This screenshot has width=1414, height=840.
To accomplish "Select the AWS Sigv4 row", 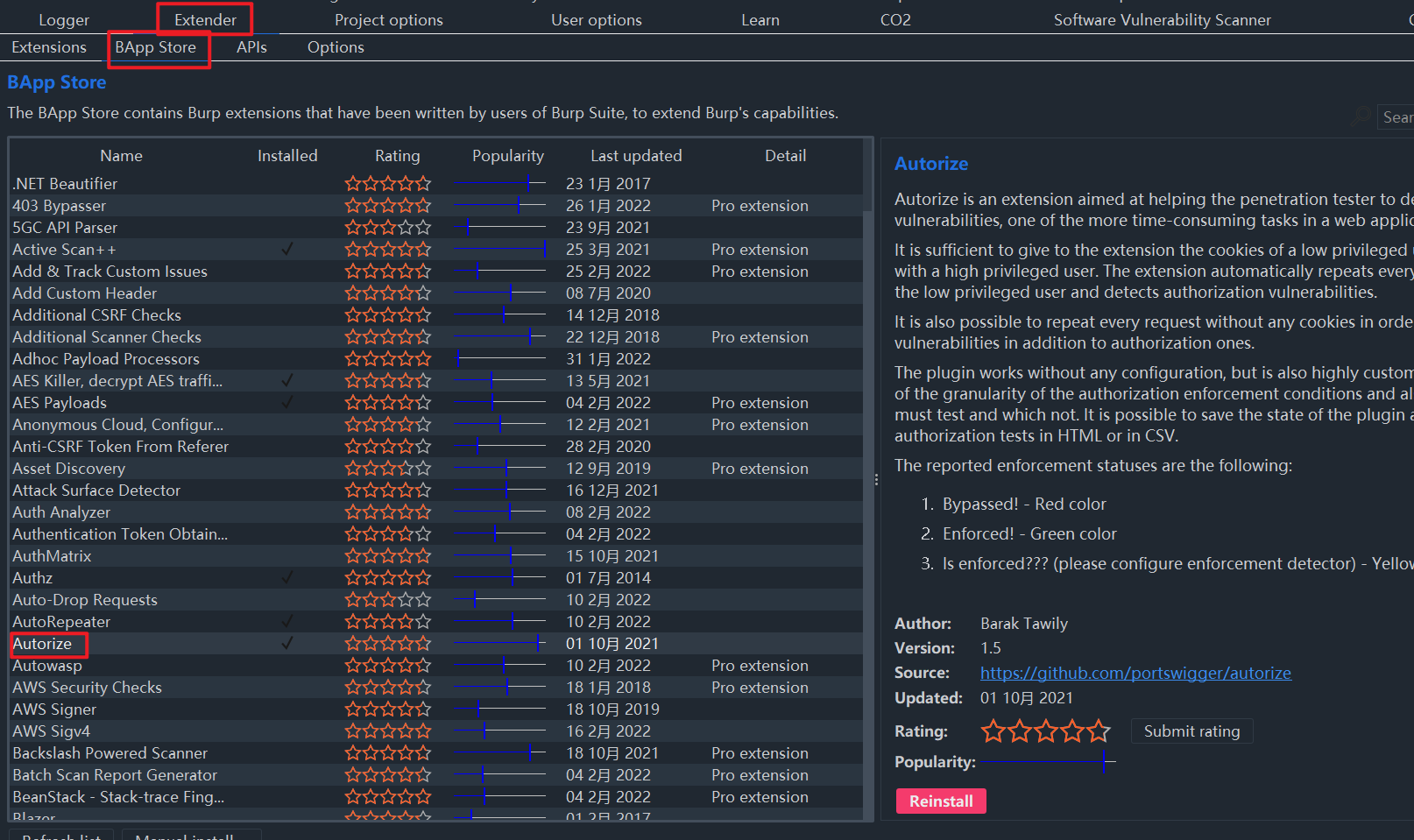I will pos(435,731).
